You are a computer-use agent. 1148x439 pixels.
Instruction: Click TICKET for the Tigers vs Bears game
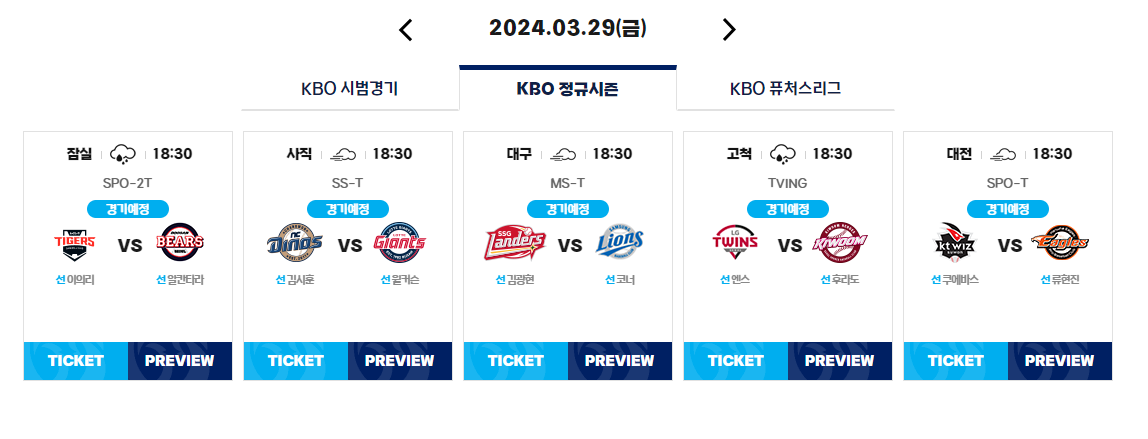(x=76, y=361)
